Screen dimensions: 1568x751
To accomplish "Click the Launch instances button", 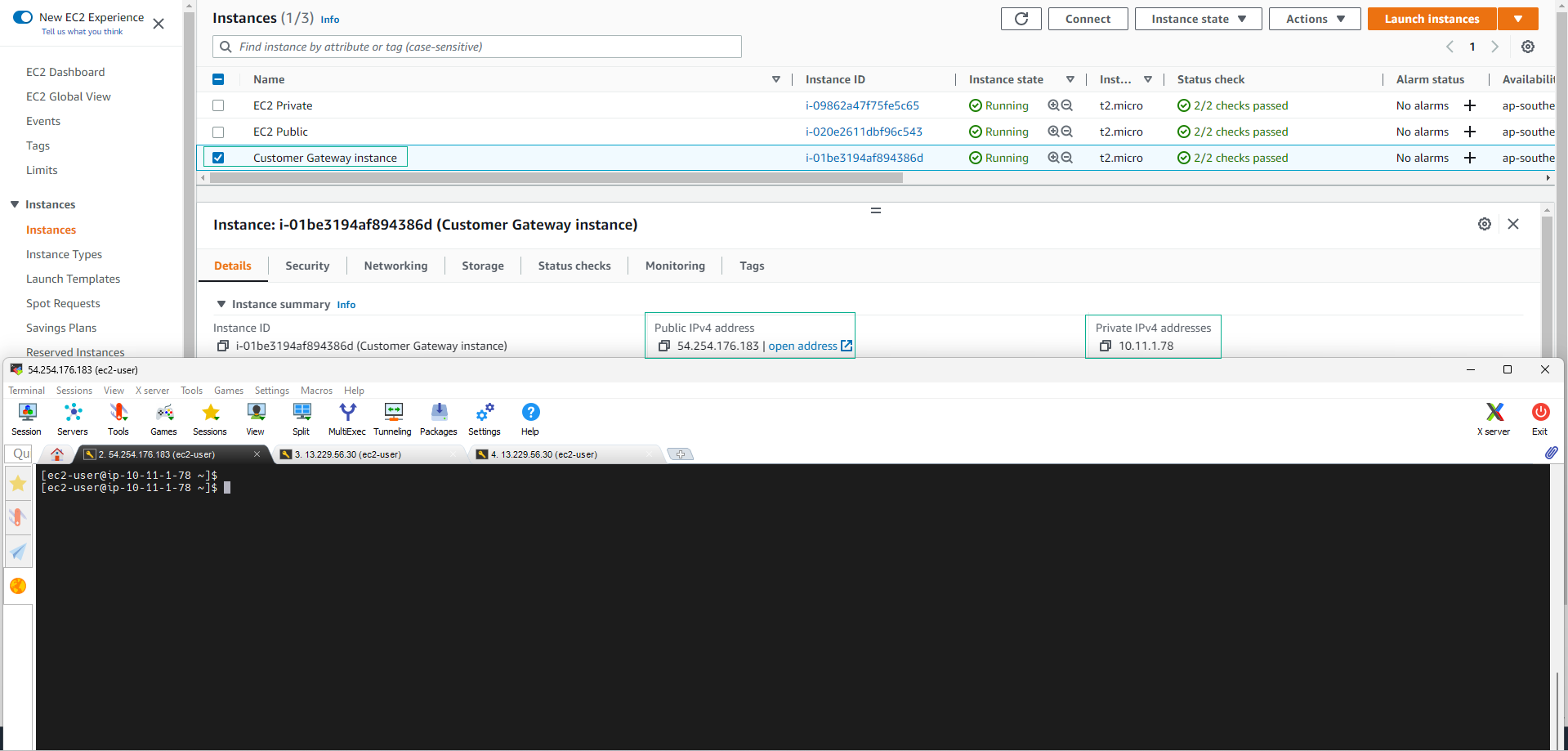I will pos(1432,19).
